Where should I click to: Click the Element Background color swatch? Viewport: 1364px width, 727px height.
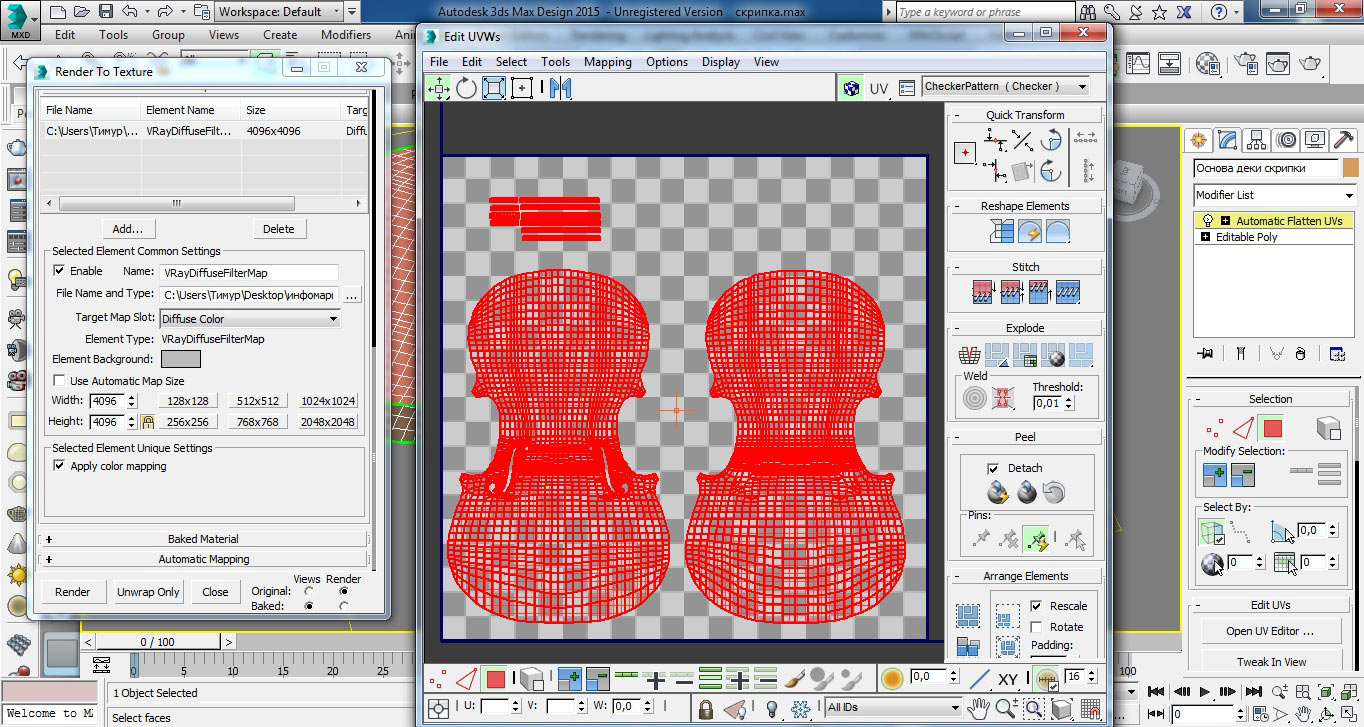[180, 359]
